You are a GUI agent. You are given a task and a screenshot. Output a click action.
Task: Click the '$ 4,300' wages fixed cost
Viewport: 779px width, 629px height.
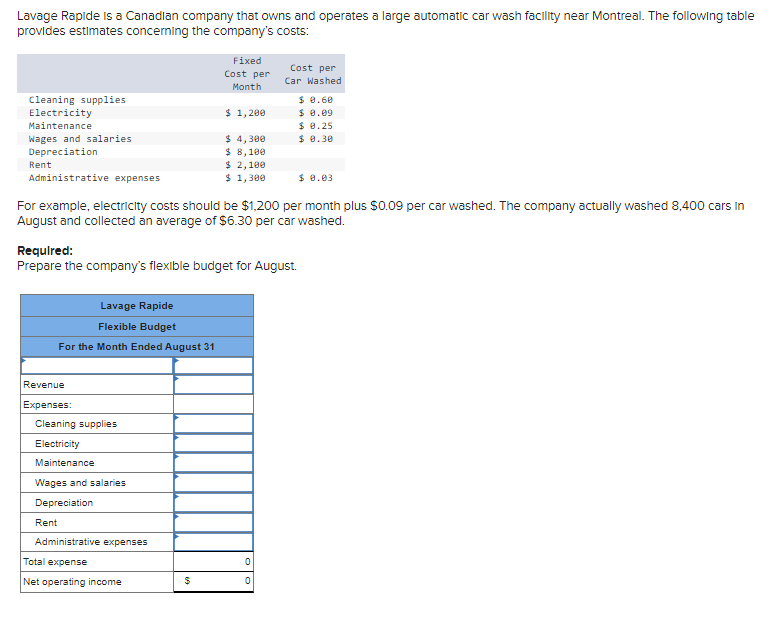point(245,139)
